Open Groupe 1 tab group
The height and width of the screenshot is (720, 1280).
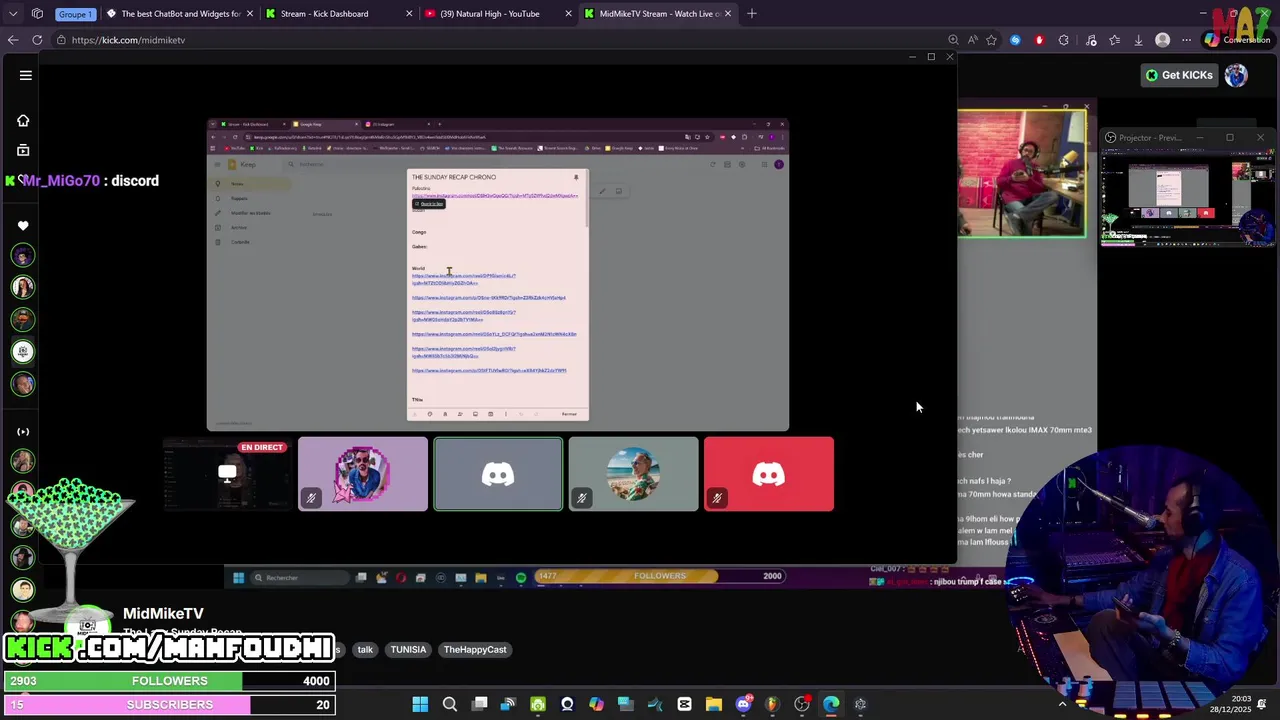[x=75, y=14]
